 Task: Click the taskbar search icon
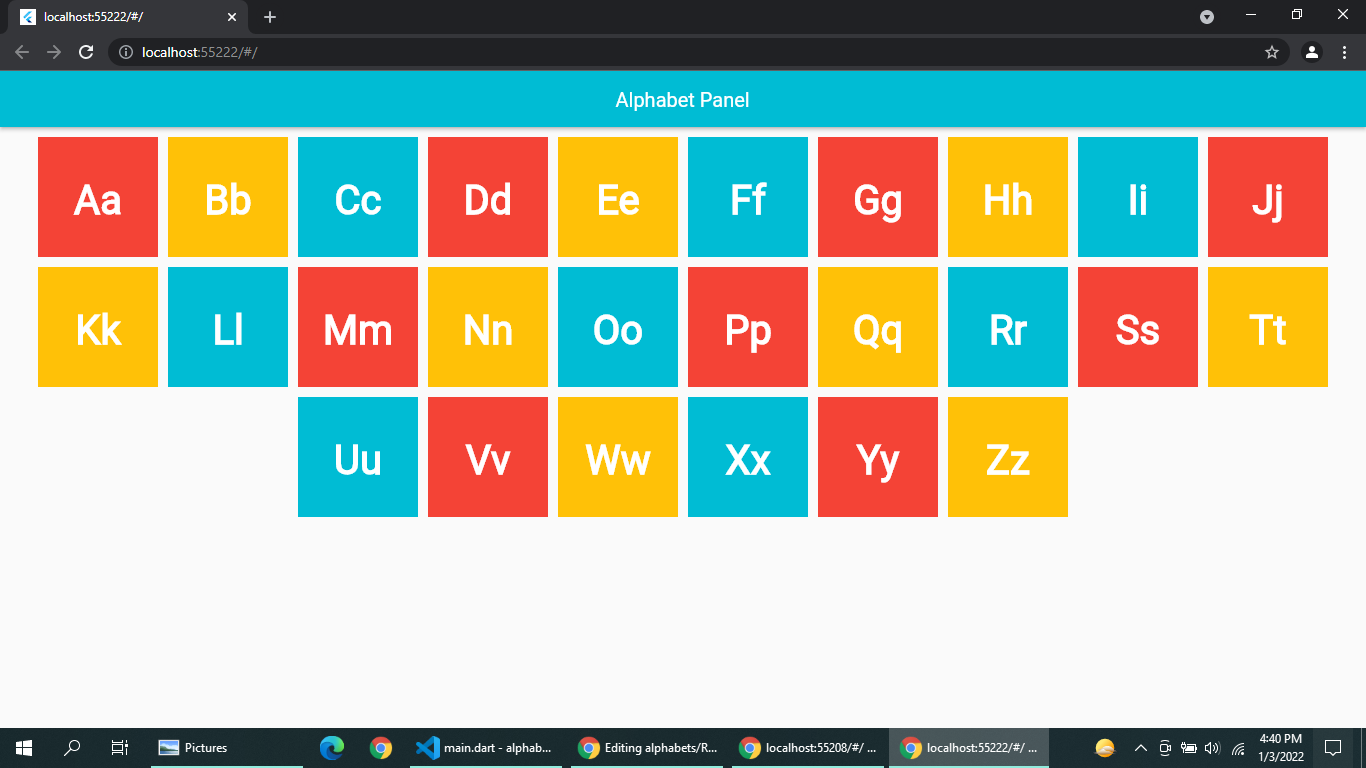point(70,747)
